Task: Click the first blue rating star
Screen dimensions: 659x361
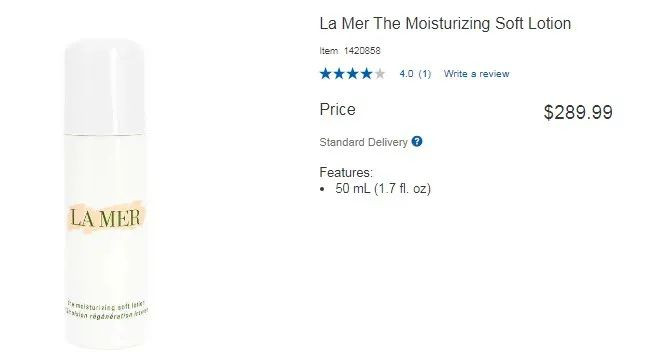Action: coord(326,74)
